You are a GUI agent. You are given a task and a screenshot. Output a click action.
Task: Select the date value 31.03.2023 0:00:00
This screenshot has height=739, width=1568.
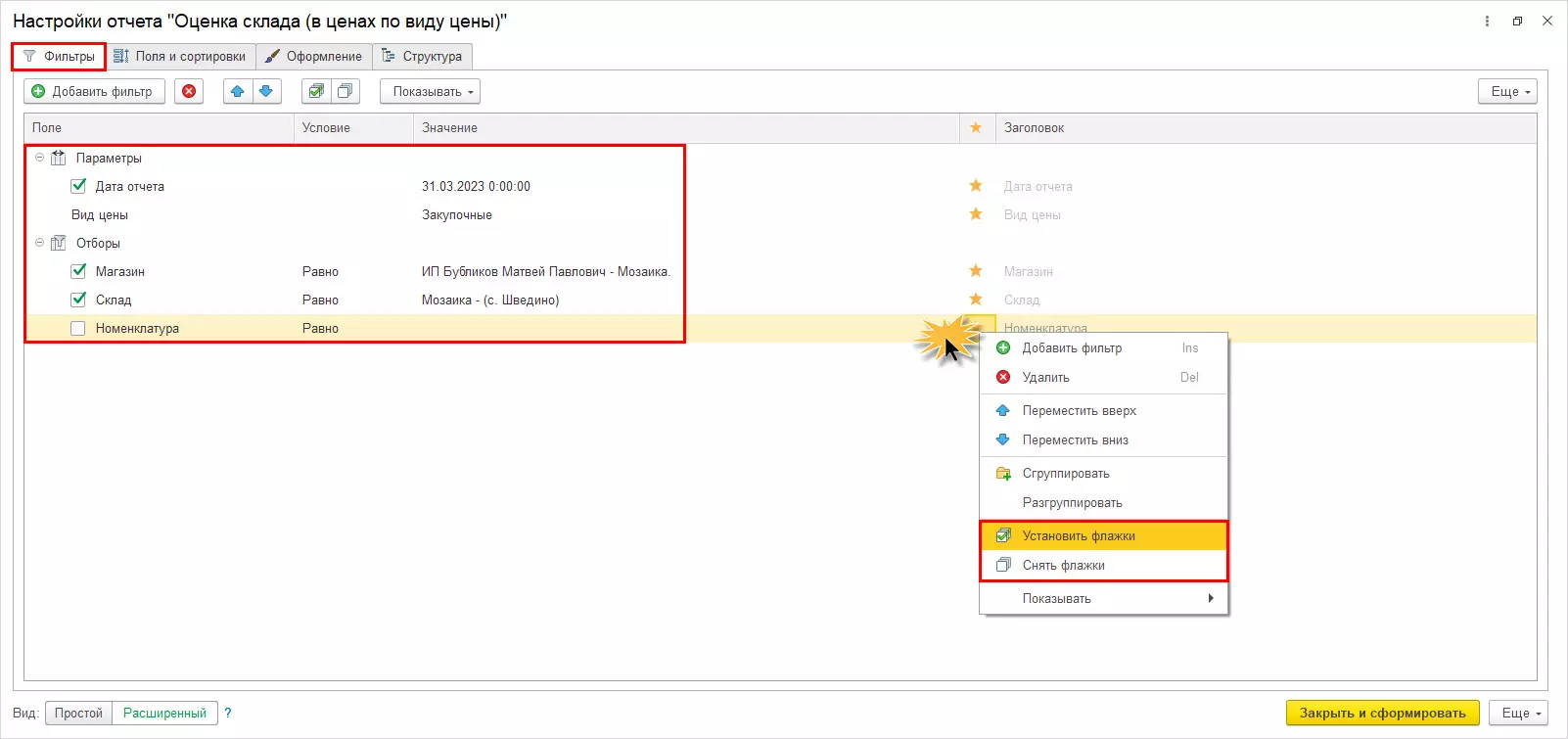coord(476,186)
